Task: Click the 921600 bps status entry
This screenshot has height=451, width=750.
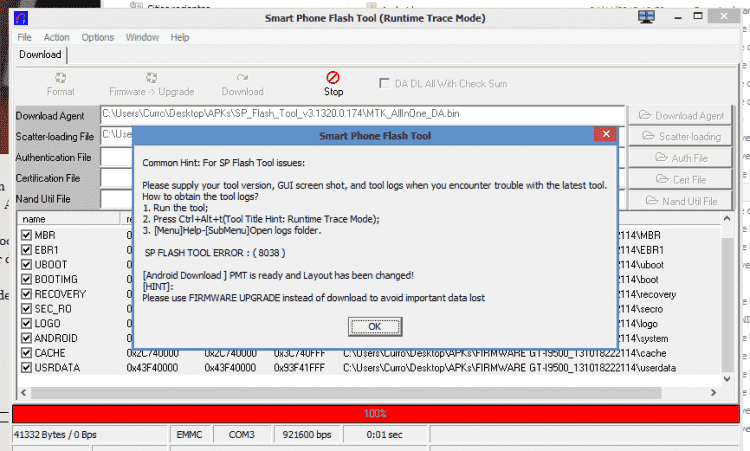Action: 307,435
